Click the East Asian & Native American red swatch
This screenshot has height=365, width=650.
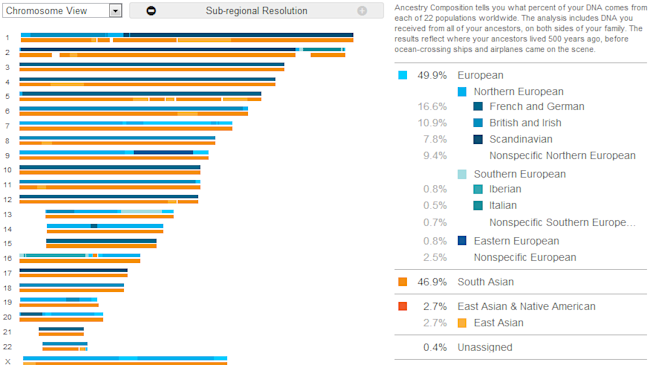(x=403, y=307)
